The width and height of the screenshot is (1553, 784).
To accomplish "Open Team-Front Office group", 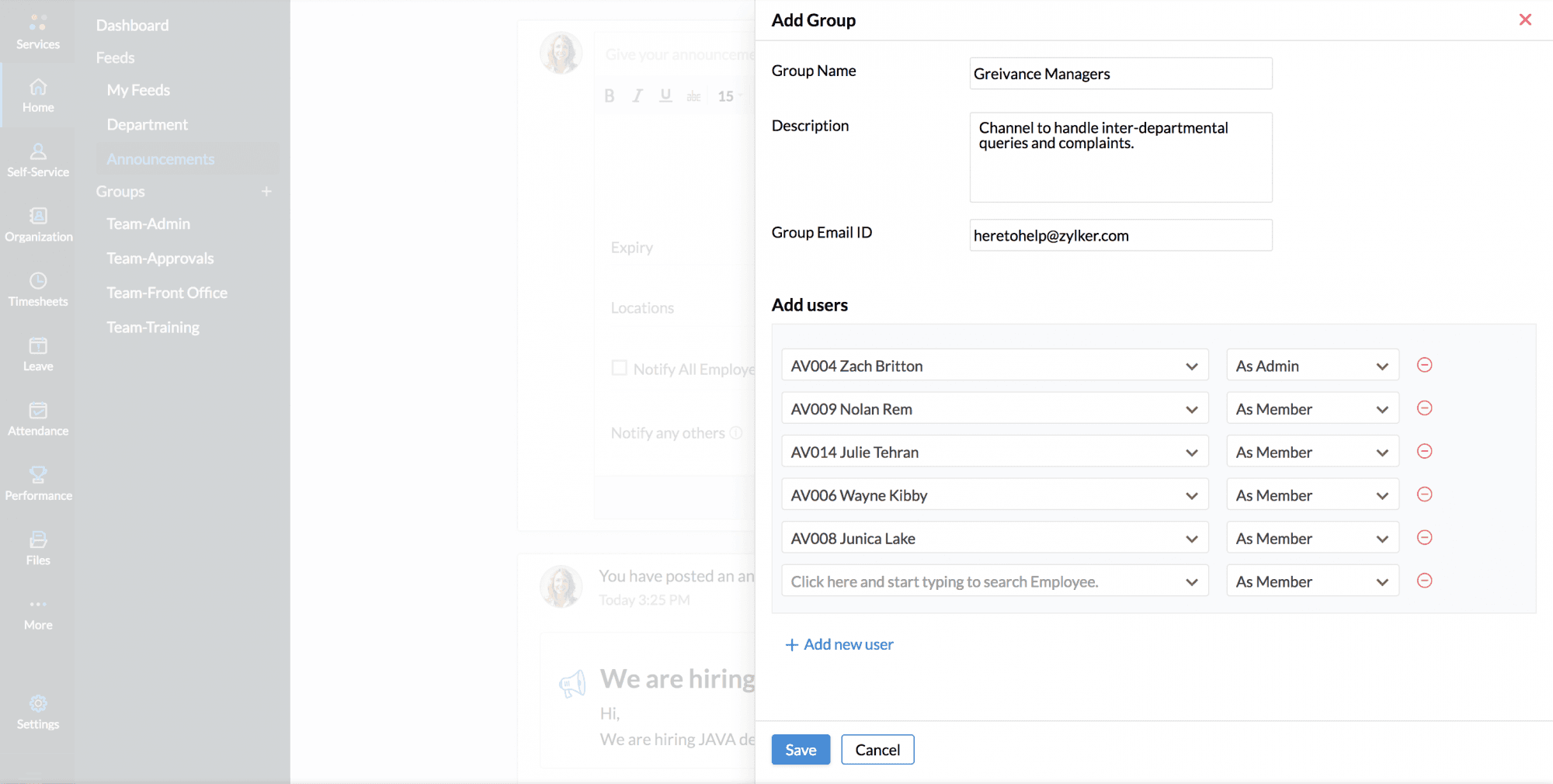I will 167,293.
